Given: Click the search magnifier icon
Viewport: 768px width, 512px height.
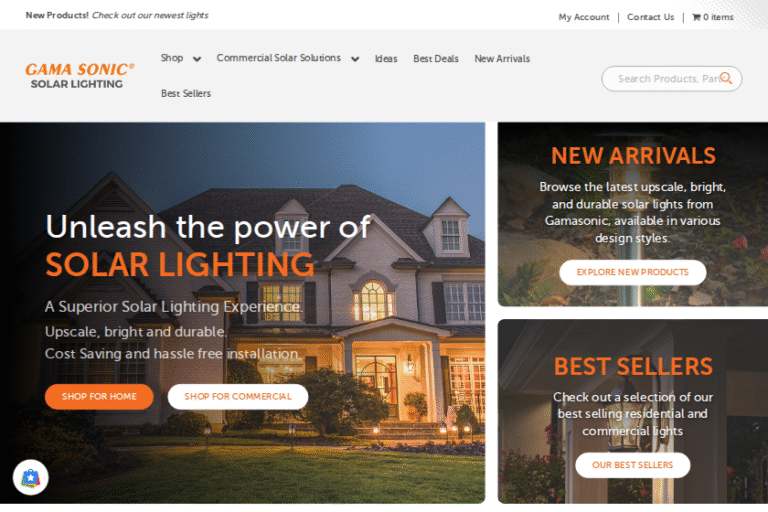Looking at the screenshot, I should point(726,78).
